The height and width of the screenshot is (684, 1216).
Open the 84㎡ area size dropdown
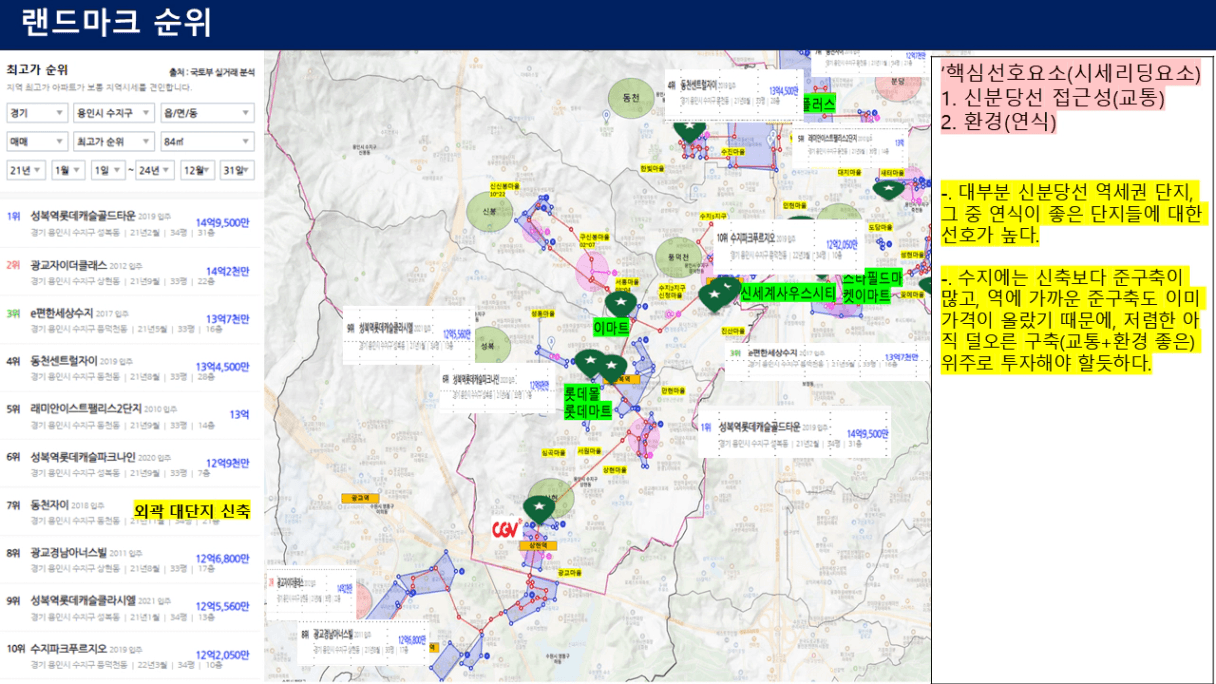207,141
